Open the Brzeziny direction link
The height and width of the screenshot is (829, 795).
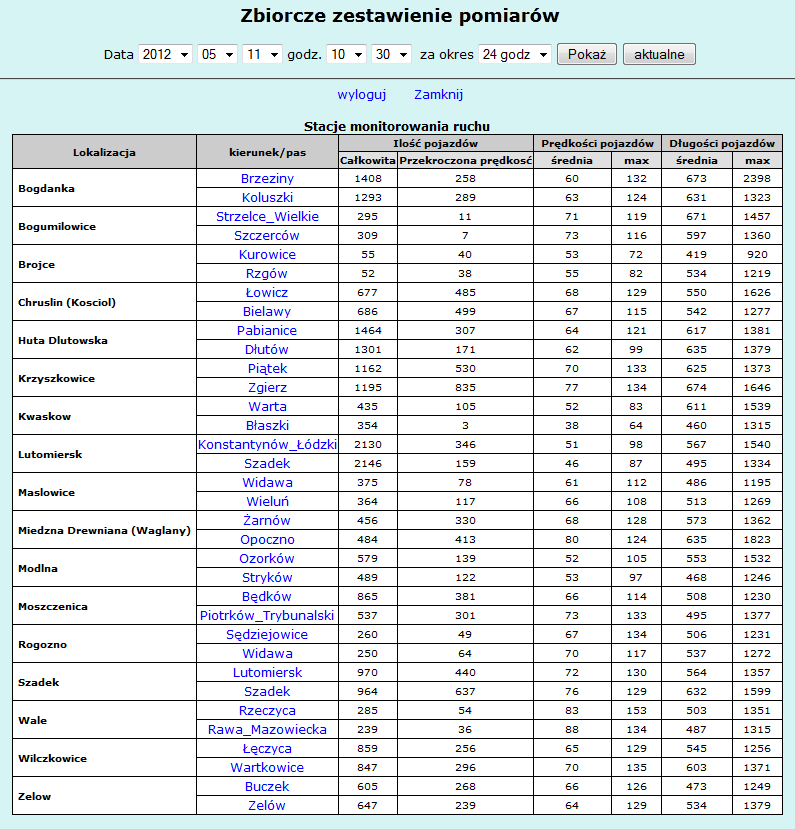[x=267, y=179]
